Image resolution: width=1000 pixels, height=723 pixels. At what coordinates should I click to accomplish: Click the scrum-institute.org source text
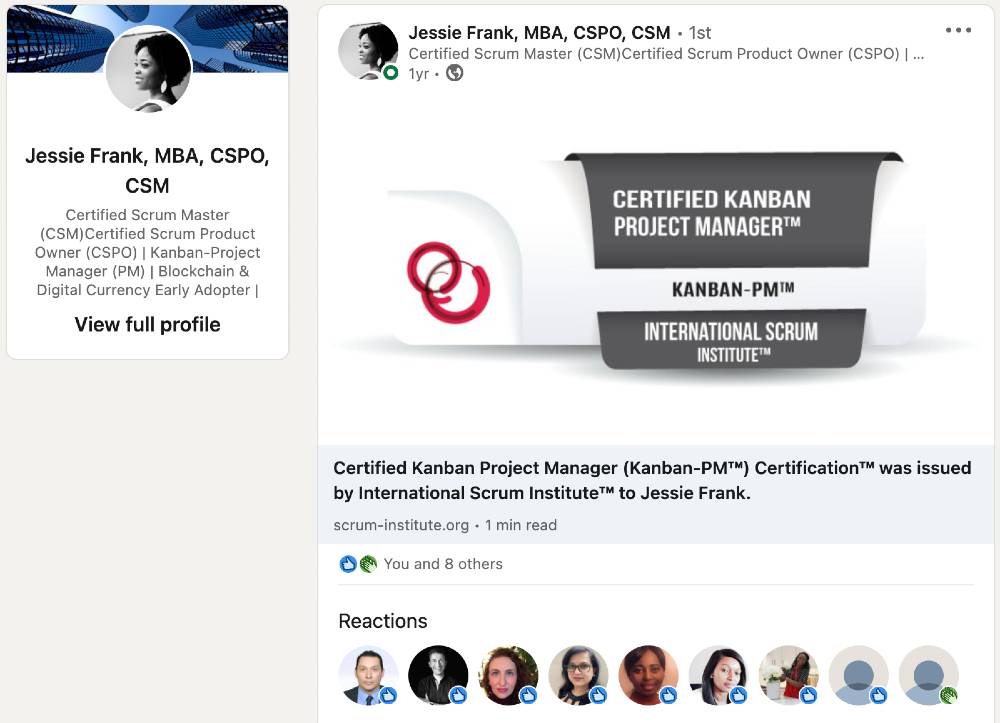tap(401, 525)
